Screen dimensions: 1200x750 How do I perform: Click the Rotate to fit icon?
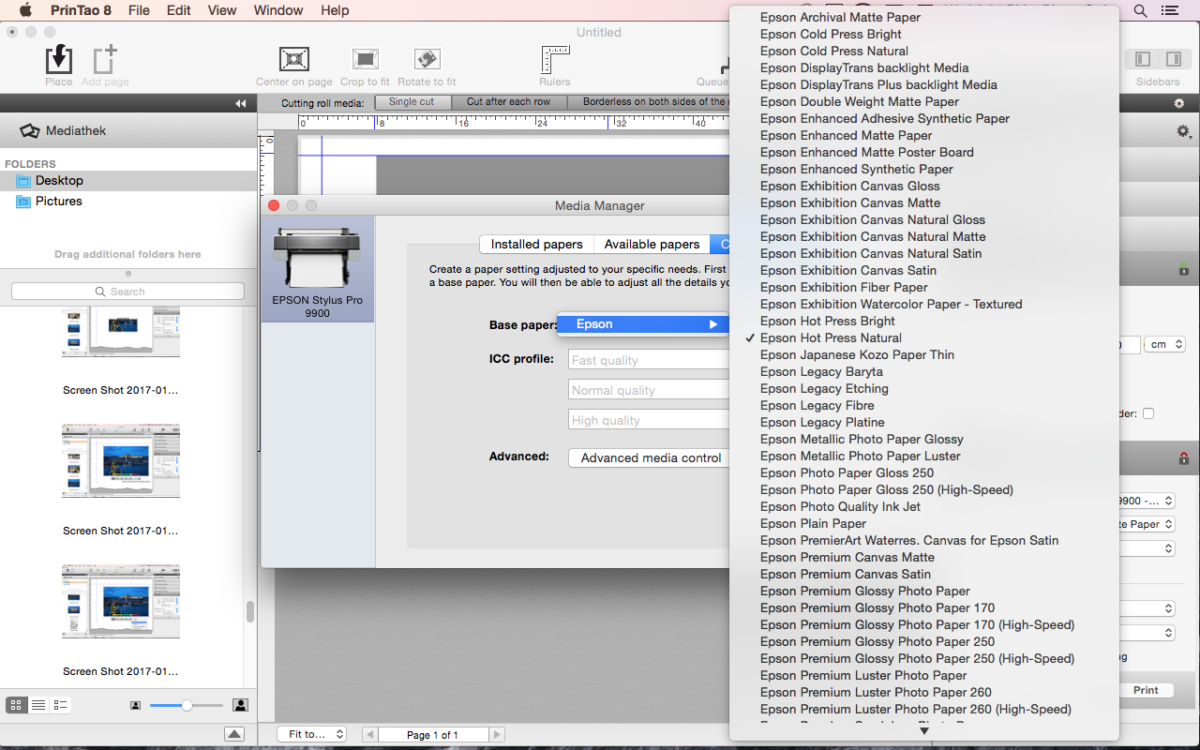point(427,60)
